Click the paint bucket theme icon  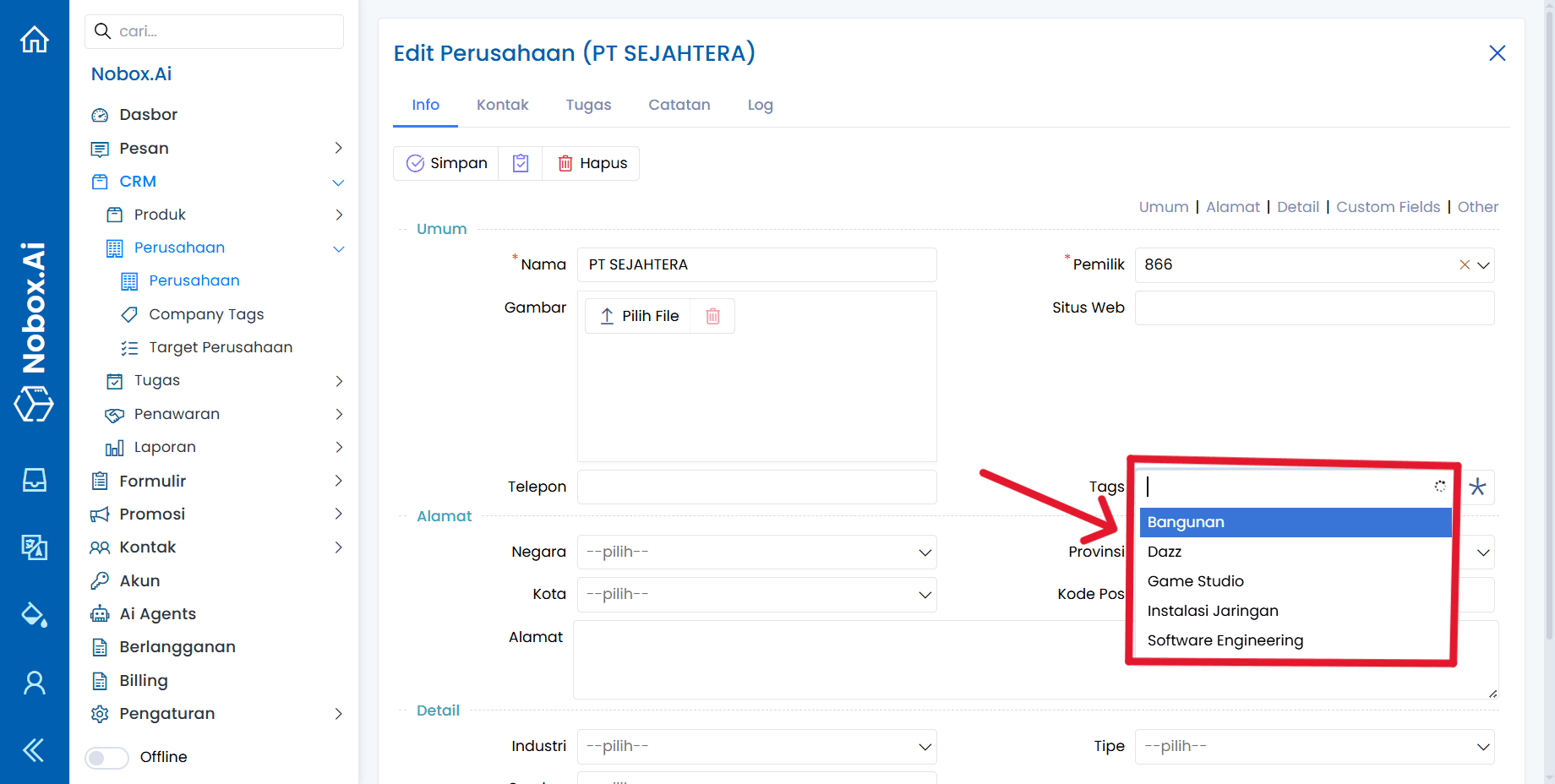pyautogui.click(x=35, y=614)
